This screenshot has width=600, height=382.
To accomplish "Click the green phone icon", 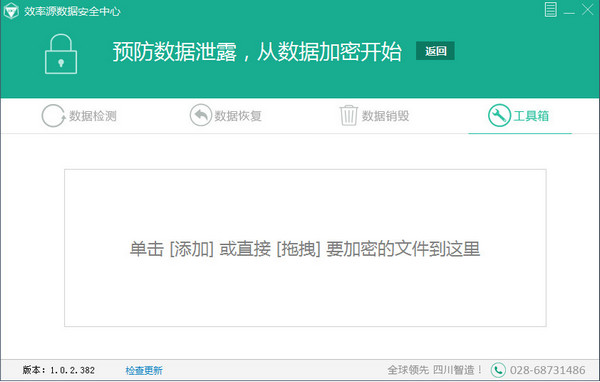I will click(x=498, y=370).
